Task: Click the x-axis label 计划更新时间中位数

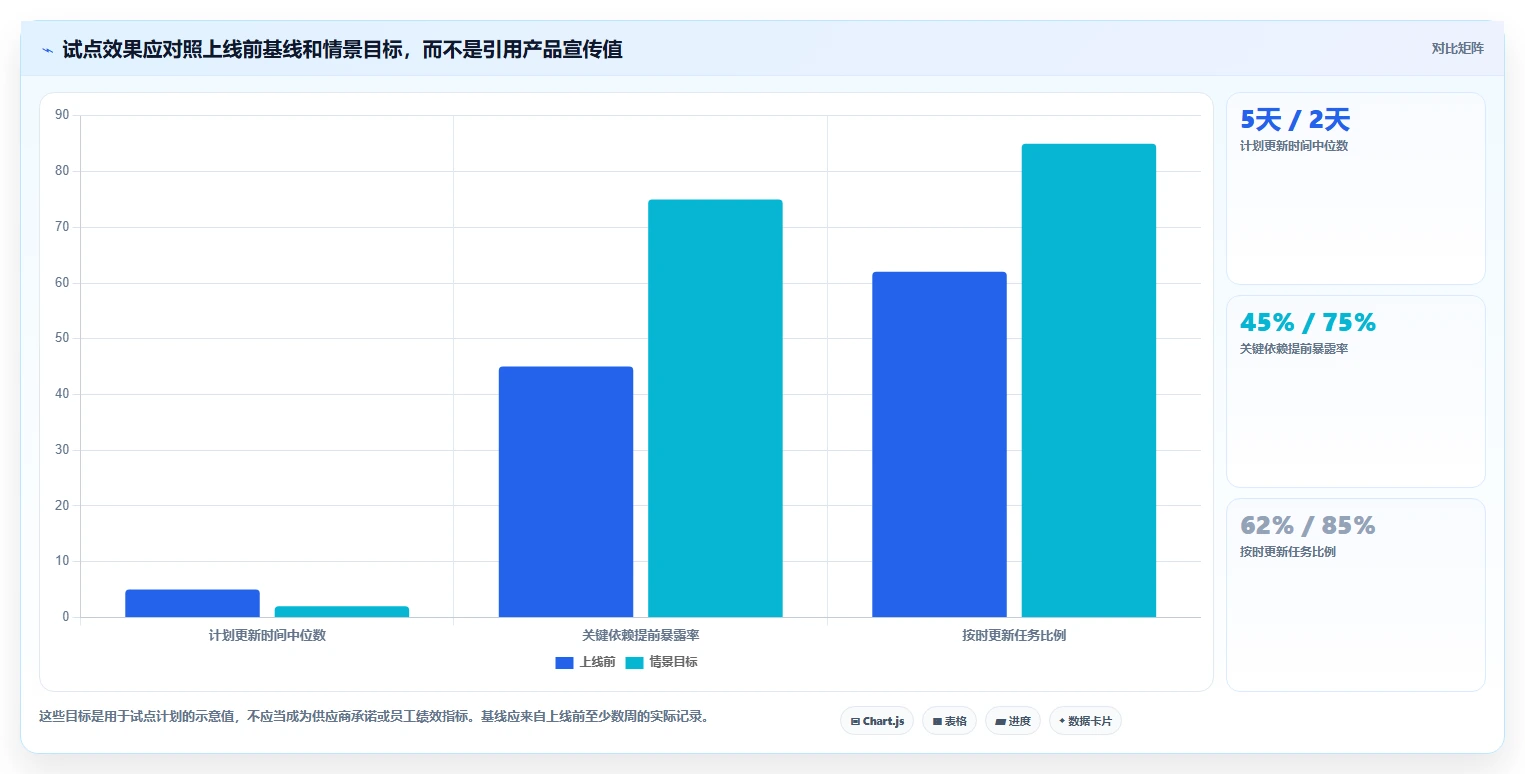Action: pyautogui.click(x=267, y=635)
